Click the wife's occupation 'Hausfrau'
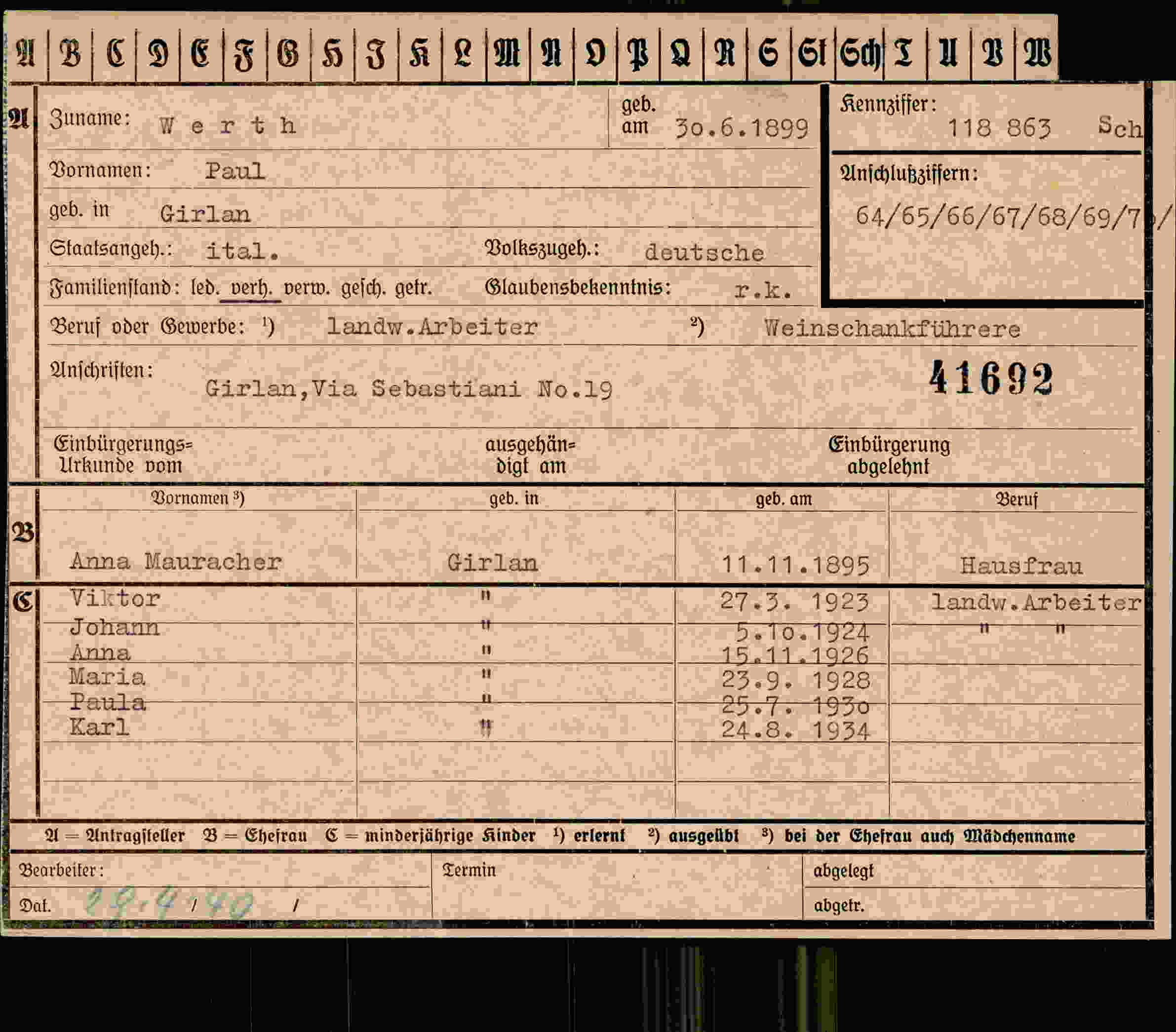Image resolution: width=1176 pixels, height=1032 pixels. click(1021, 566)
